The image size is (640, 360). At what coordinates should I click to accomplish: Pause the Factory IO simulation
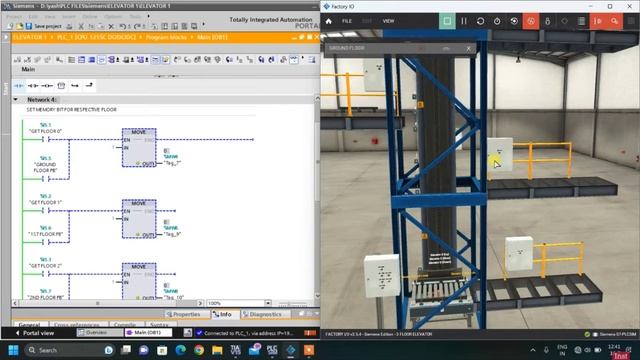(x=464, y=21)
